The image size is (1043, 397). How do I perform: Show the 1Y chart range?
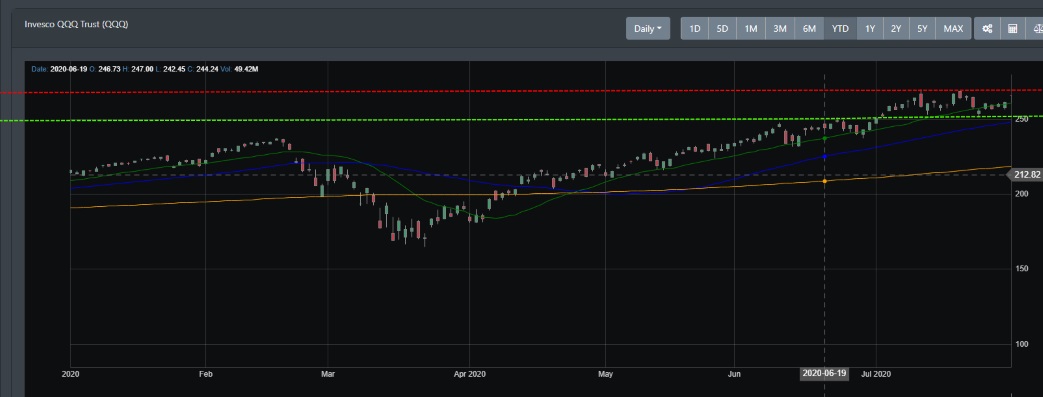pyautogui.click(x=870, y=29)
